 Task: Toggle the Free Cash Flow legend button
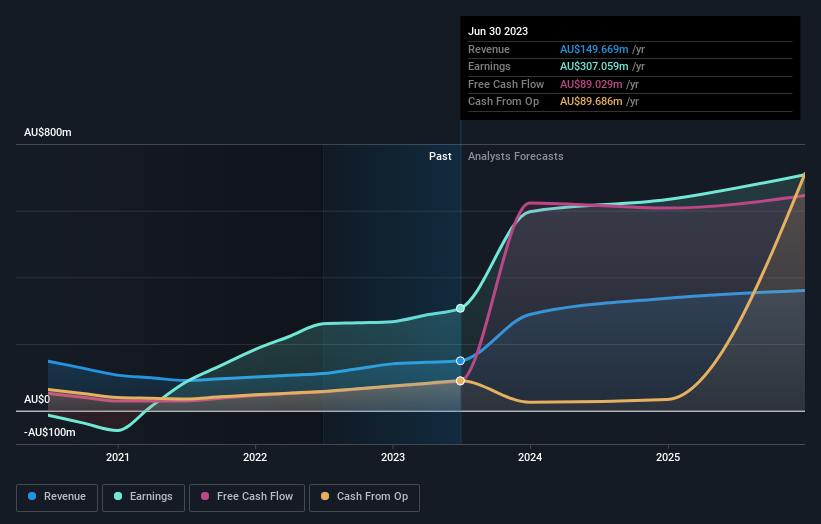[x=247, y=497]
